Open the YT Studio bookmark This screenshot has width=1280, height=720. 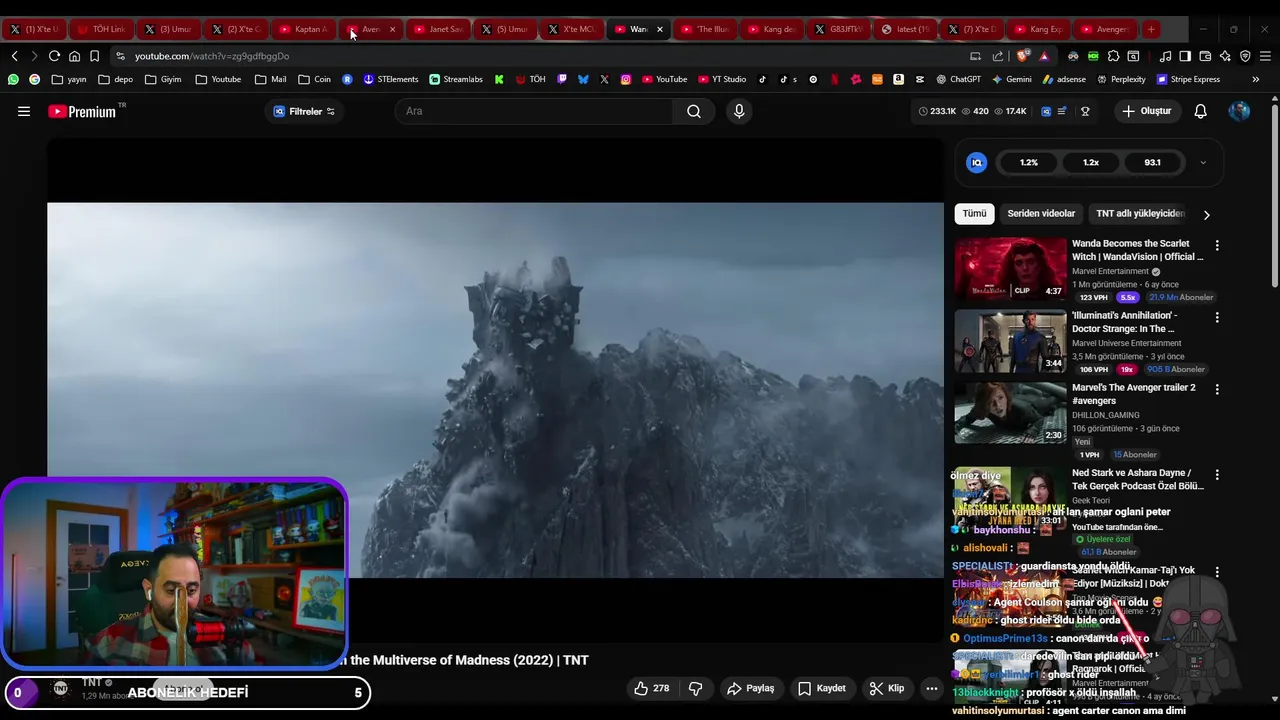(x=722, y=79)
